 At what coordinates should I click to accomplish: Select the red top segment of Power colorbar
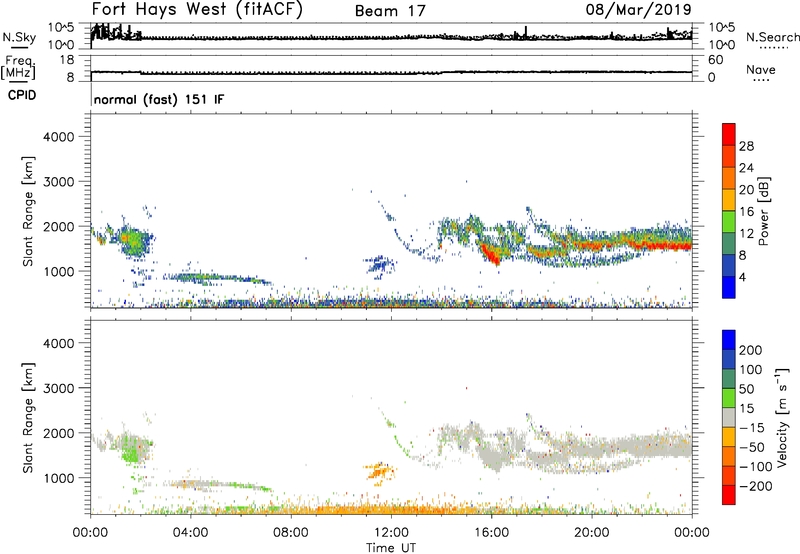[729, 134]
